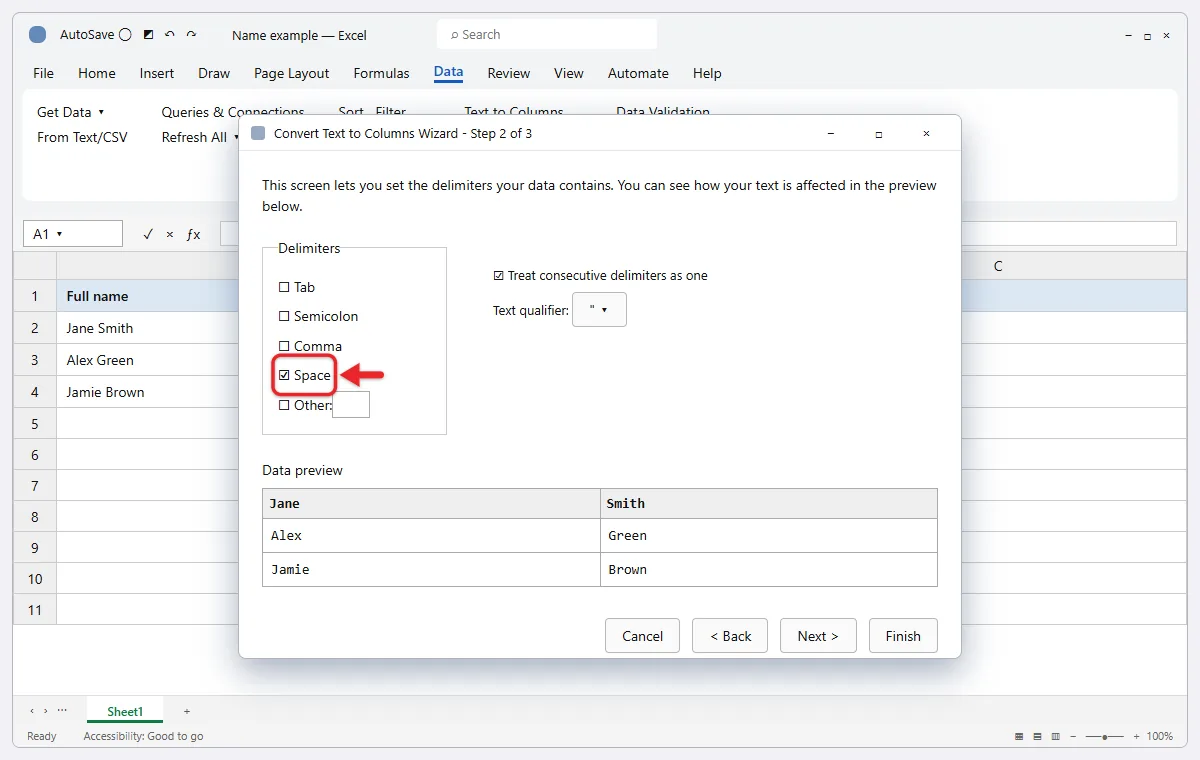Close the Text to Columns wizard dialog
1200x760 pixels.
click(926, 133)
